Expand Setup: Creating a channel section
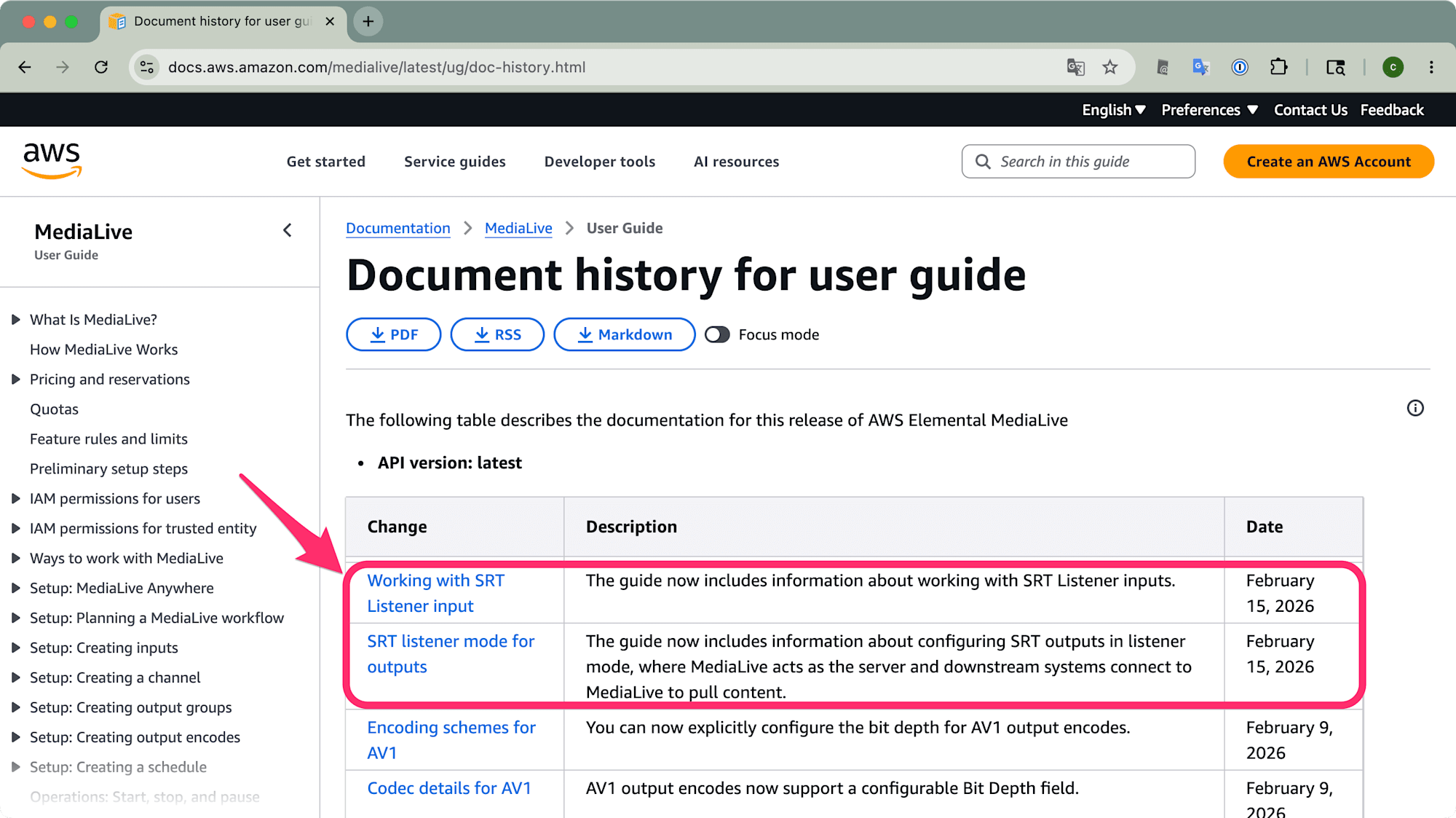Image resolution: width=1456 pixels, height=818 pixels. pyautogui.click(x=15, y=678)
